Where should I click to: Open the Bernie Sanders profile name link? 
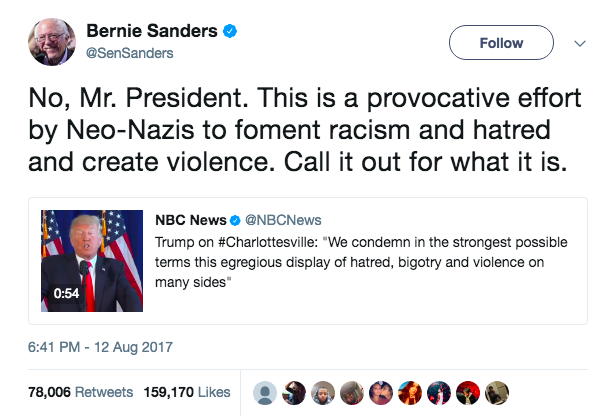click(x=152, y=32)
